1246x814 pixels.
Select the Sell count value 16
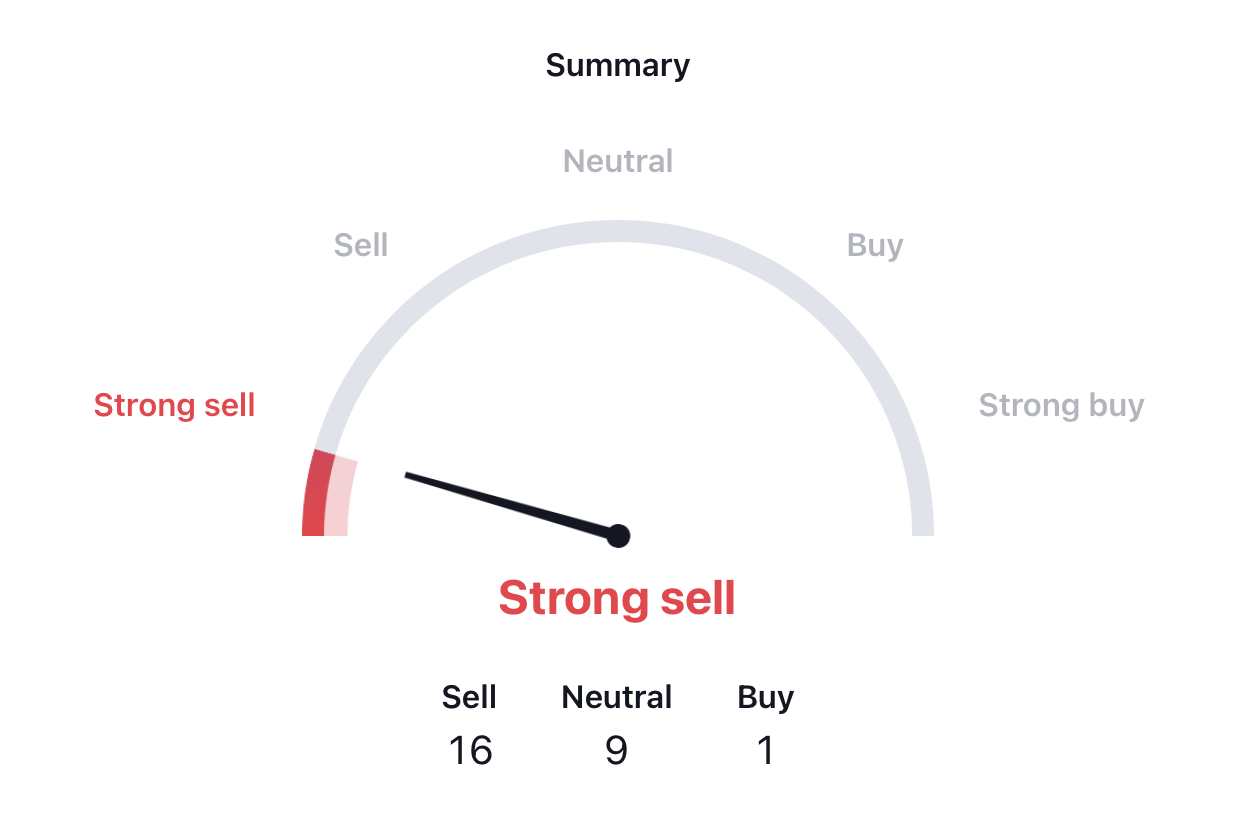[470, 750]
